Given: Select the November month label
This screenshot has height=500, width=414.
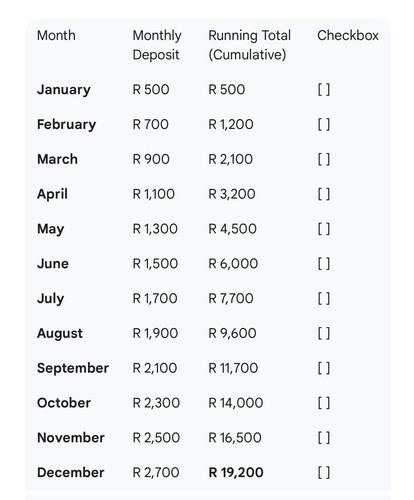Looking at the screenshot, I should tap(71, 438).
